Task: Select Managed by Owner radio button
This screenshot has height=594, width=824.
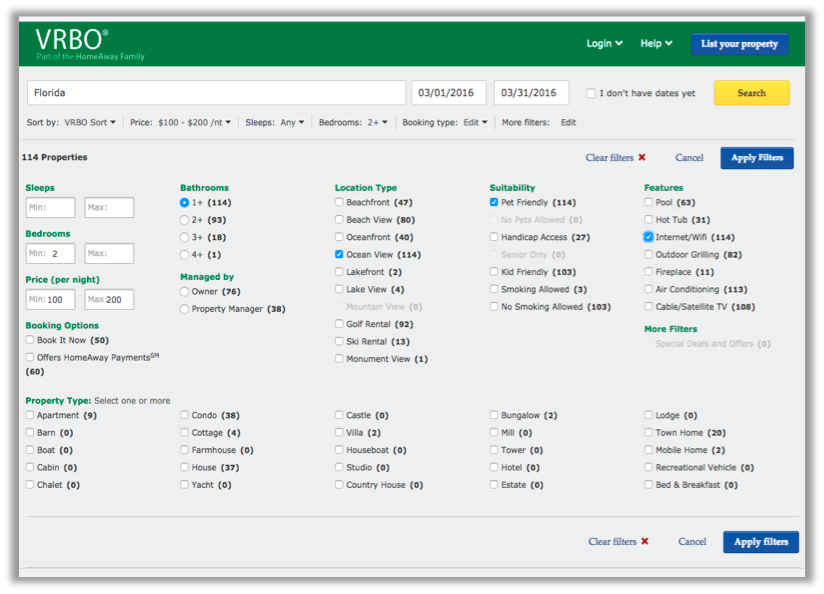Action: pyautogui.click(x=184, y=291)
